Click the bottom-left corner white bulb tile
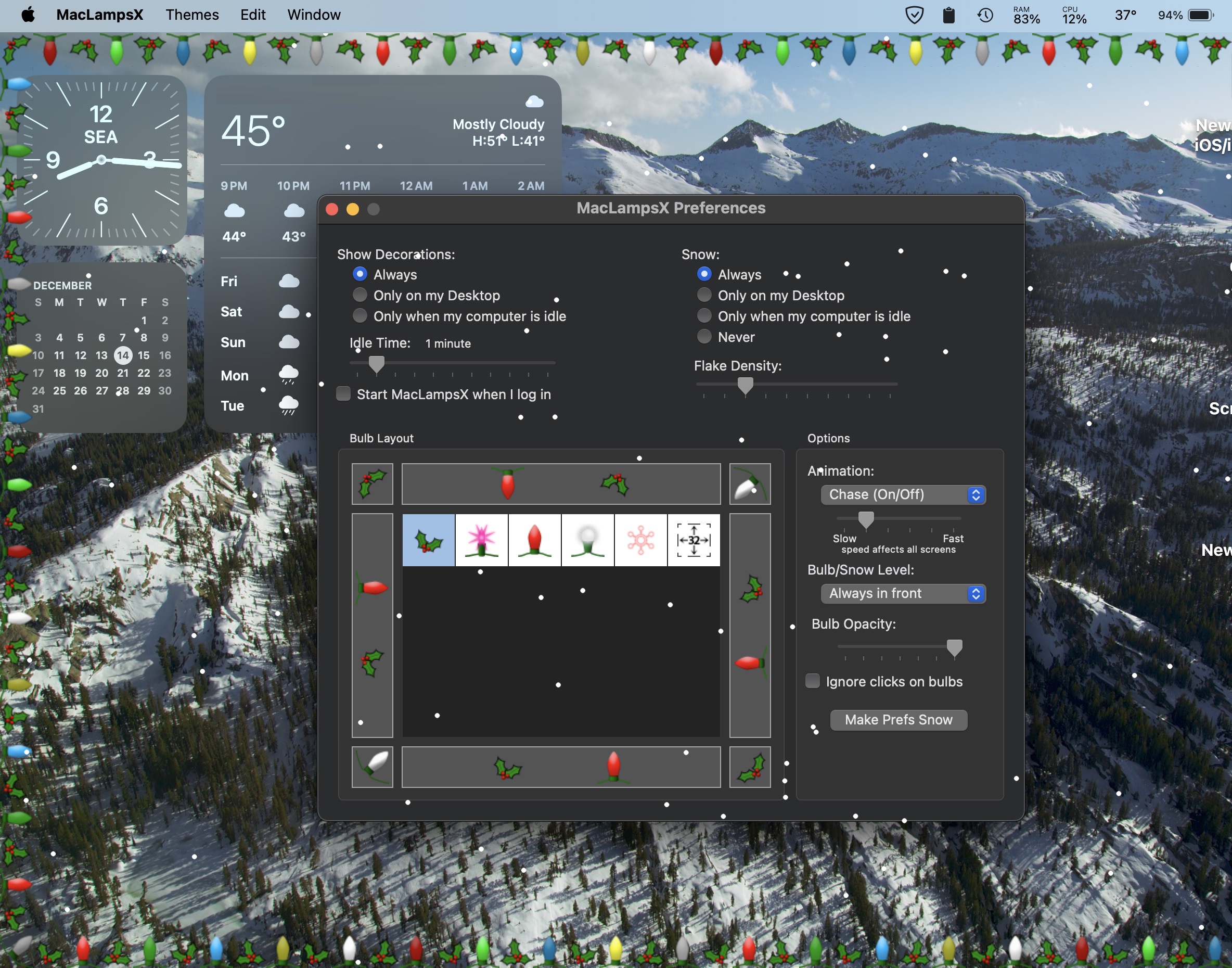 click(x=372, y=767)
